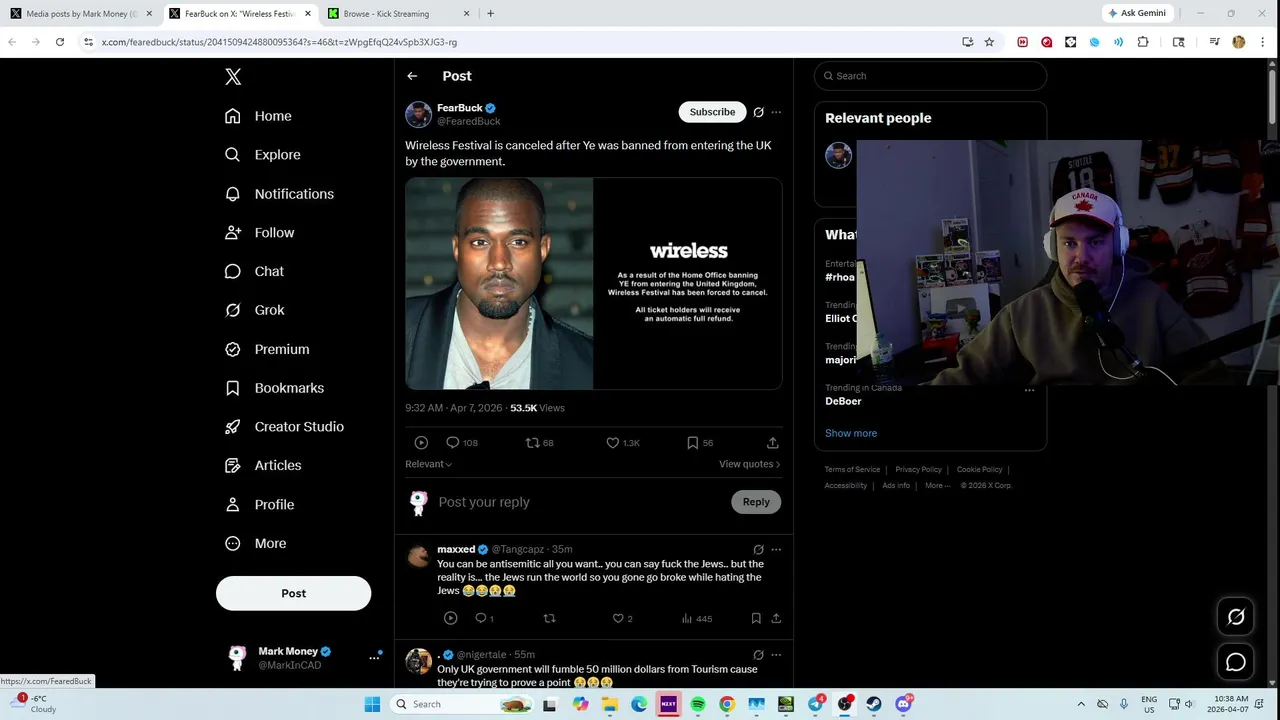
Task: Like maxxed's reply
Action: 622,618
